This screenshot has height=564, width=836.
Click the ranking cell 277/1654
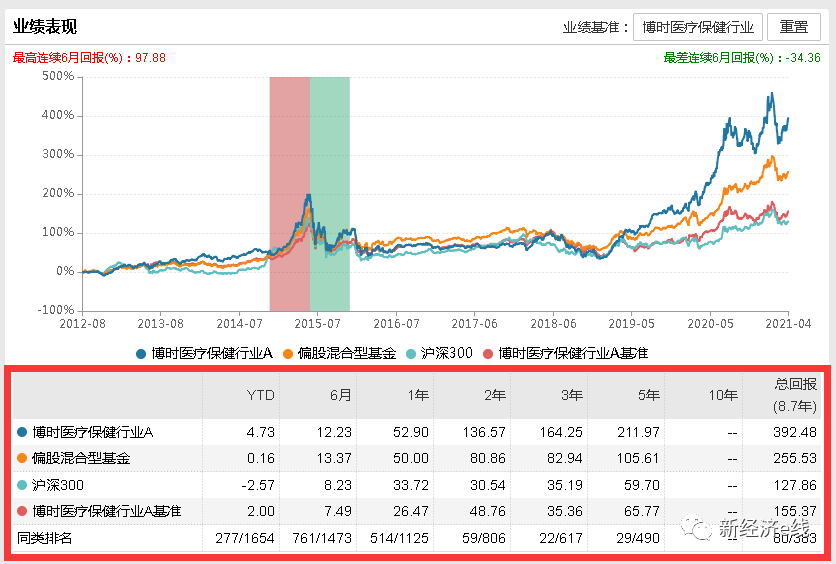coord(245,538)
